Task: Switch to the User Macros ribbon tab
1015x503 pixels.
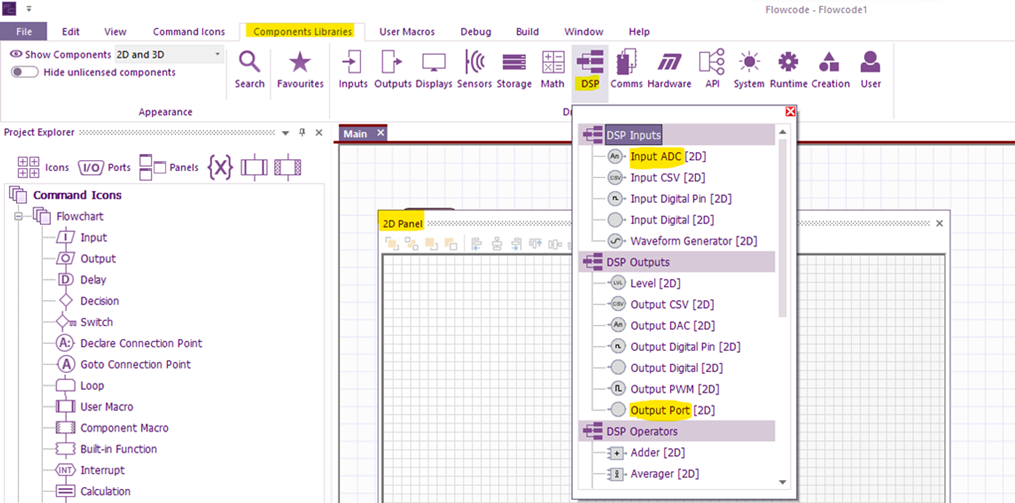Action: [x=407, y=31]
